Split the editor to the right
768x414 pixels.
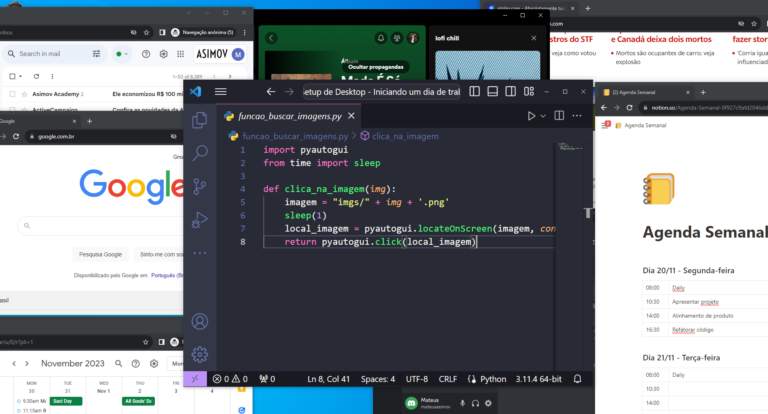[559, 116]
